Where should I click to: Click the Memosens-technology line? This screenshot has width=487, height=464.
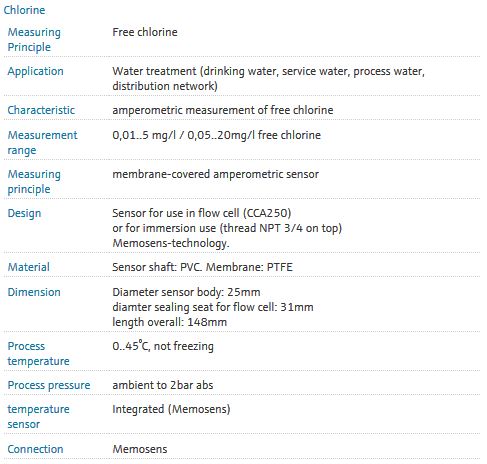[x=171, y=243]
